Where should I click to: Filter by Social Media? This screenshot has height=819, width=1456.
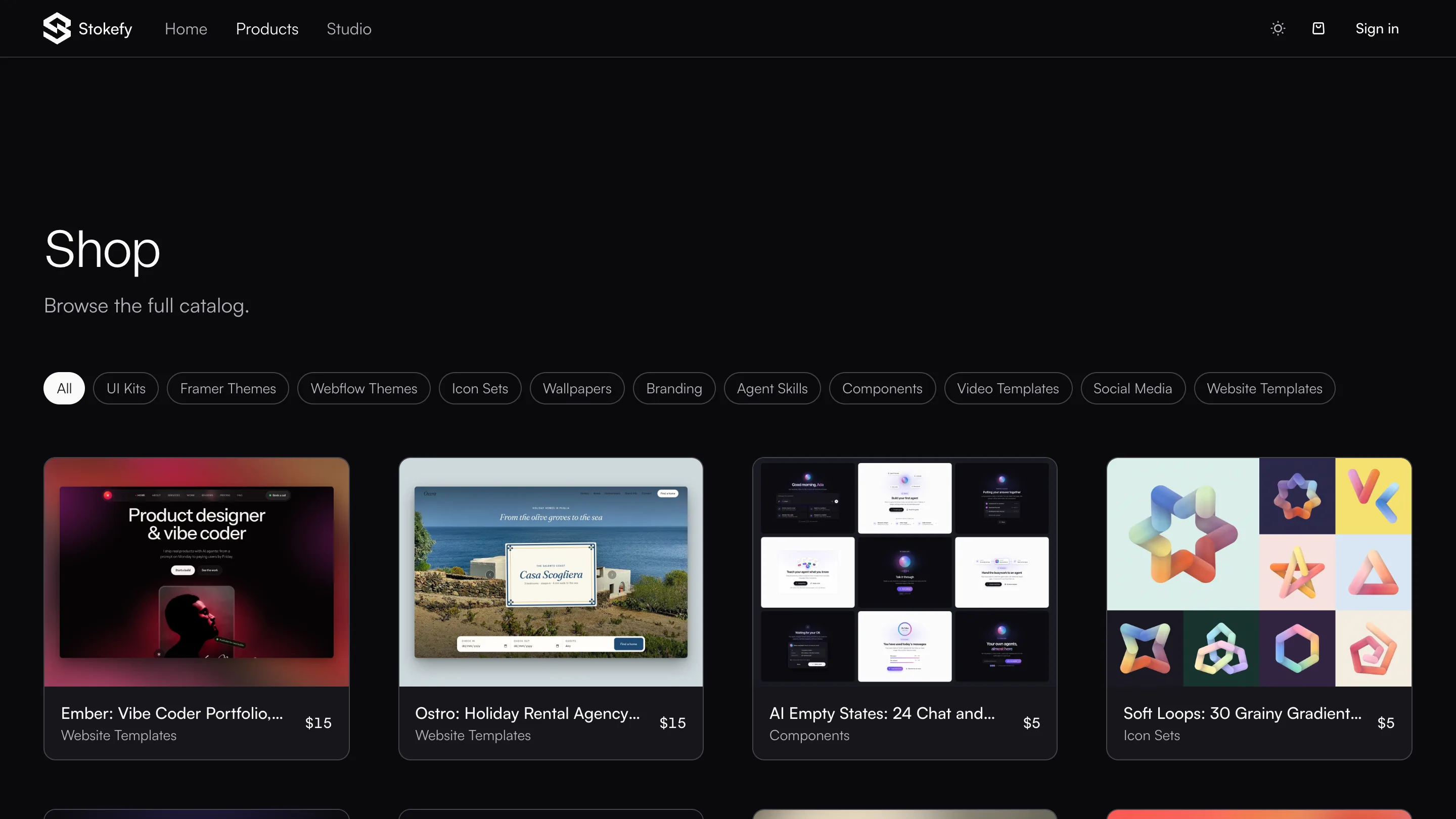[x=1132, y=388]
